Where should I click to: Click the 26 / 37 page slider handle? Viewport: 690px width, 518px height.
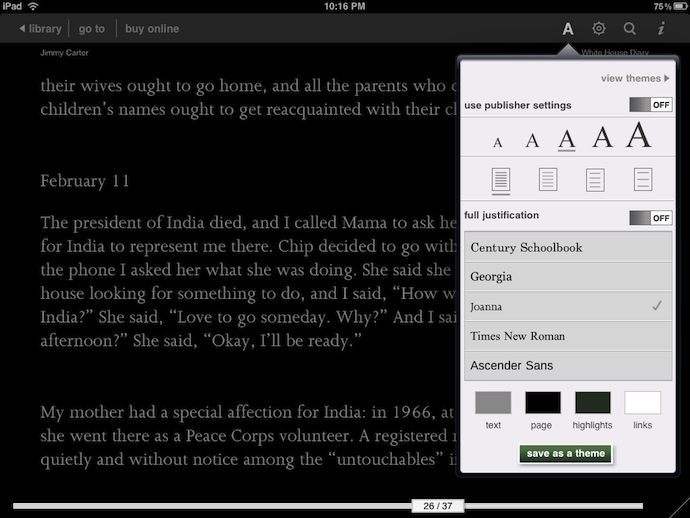click(438, 506)
